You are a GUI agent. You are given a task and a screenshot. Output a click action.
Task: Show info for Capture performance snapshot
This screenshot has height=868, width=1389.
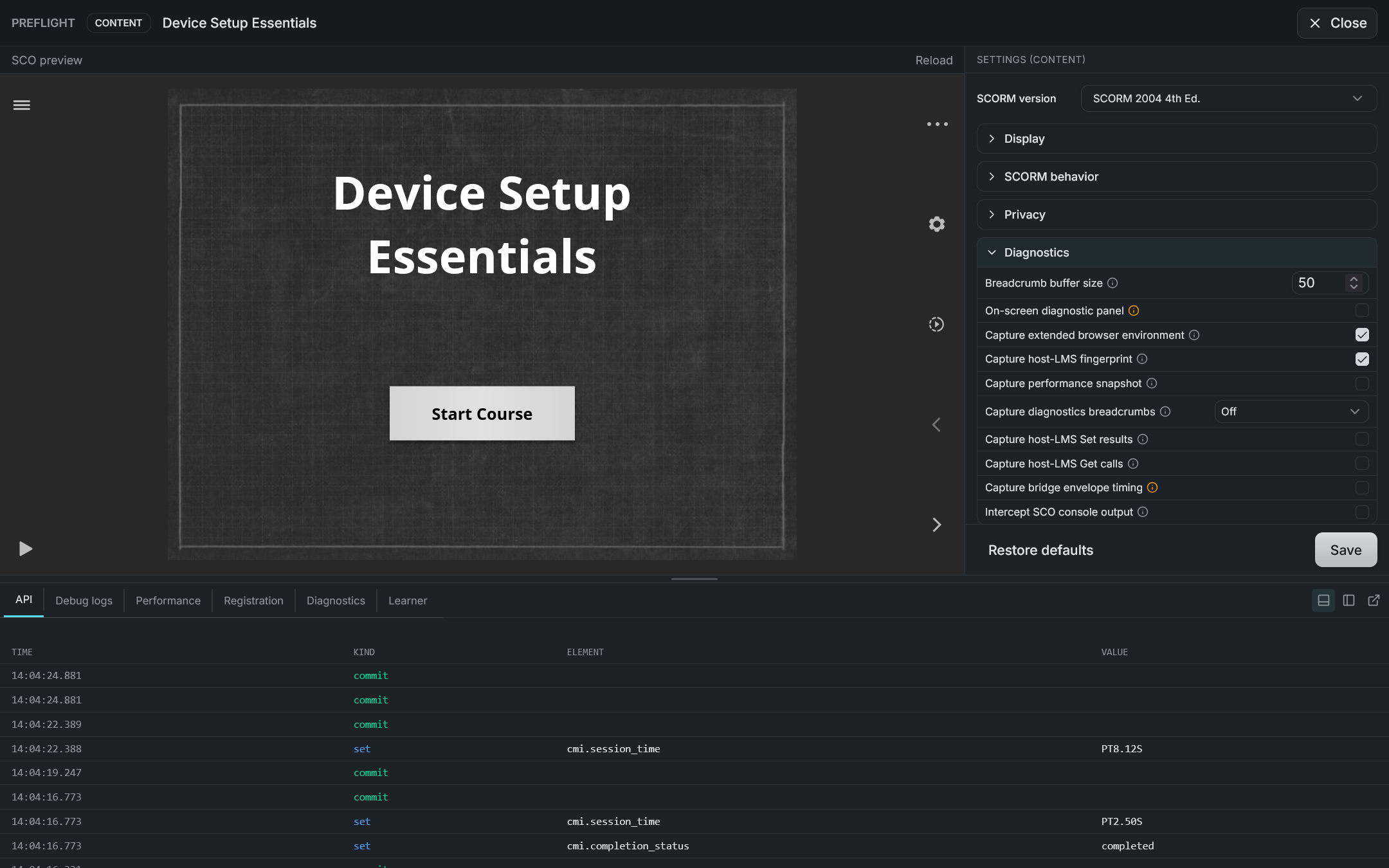pyautogui.click(x=1152, y=383)
